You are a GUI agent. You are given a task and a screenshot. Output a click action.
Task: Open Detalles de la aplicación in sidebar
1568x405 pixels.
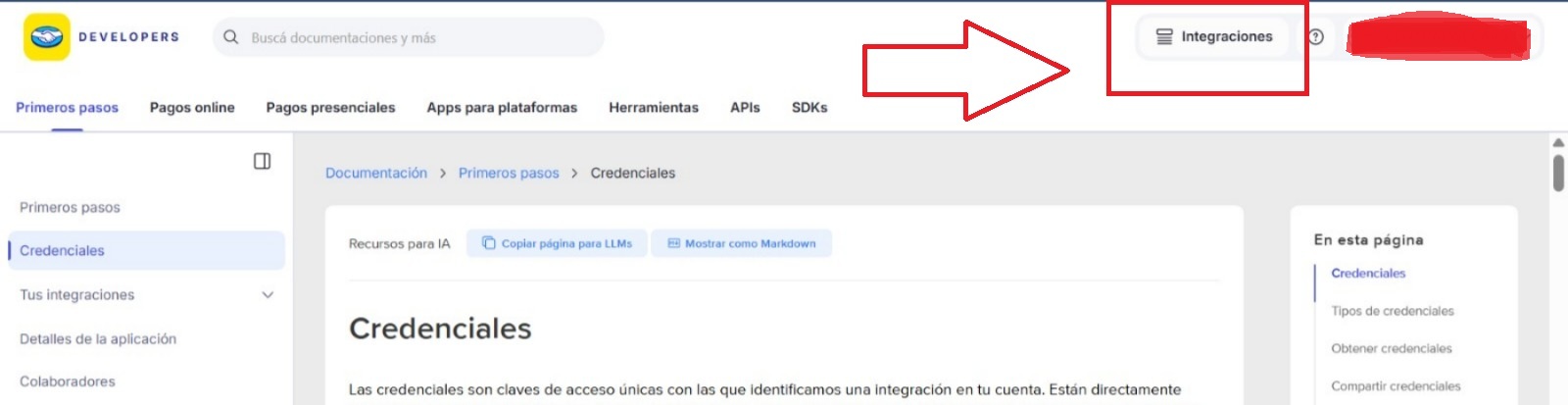coord(98,339)
